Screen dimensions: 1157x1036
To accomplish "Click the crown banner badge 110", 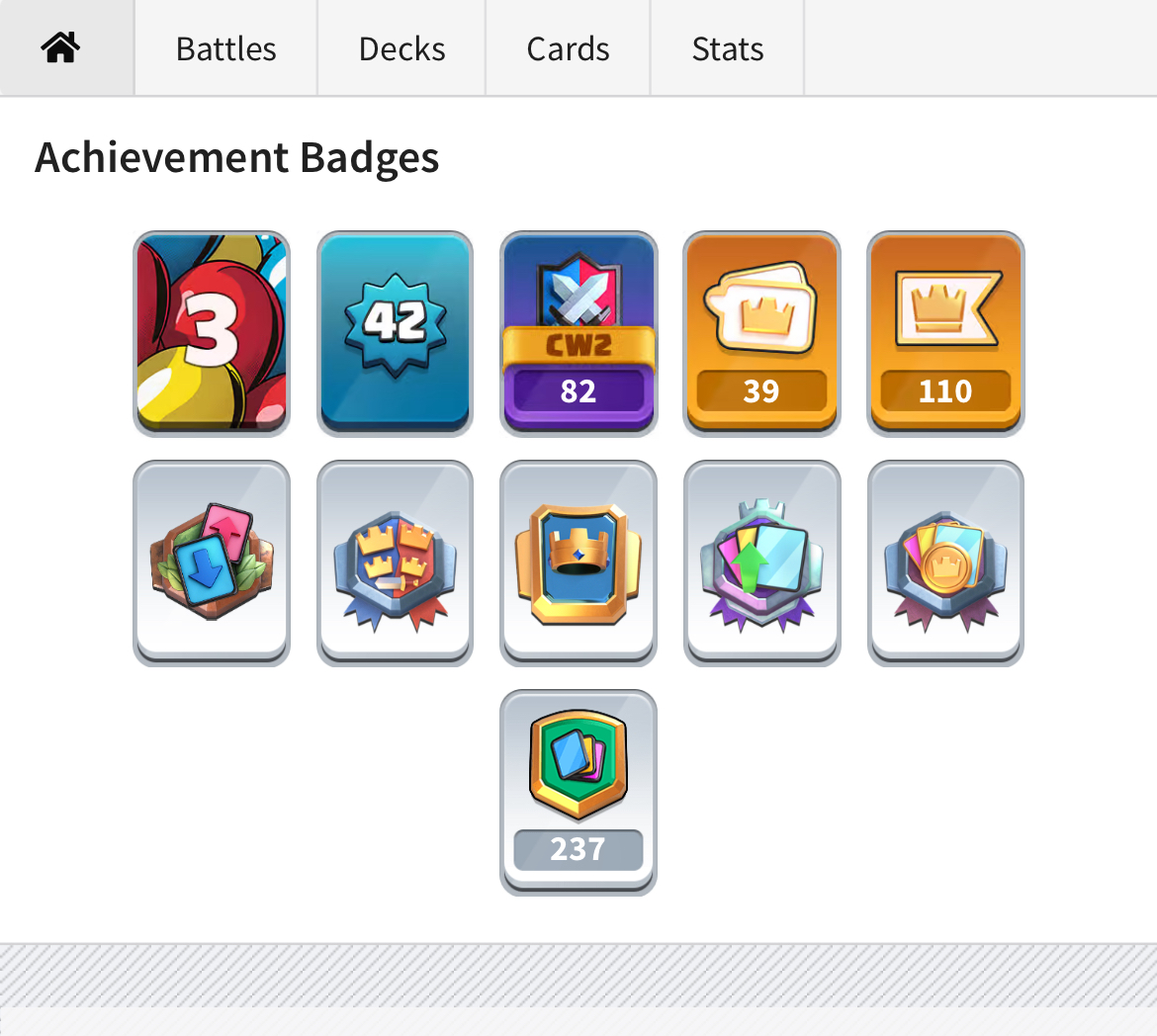I will tap(945, 333).
